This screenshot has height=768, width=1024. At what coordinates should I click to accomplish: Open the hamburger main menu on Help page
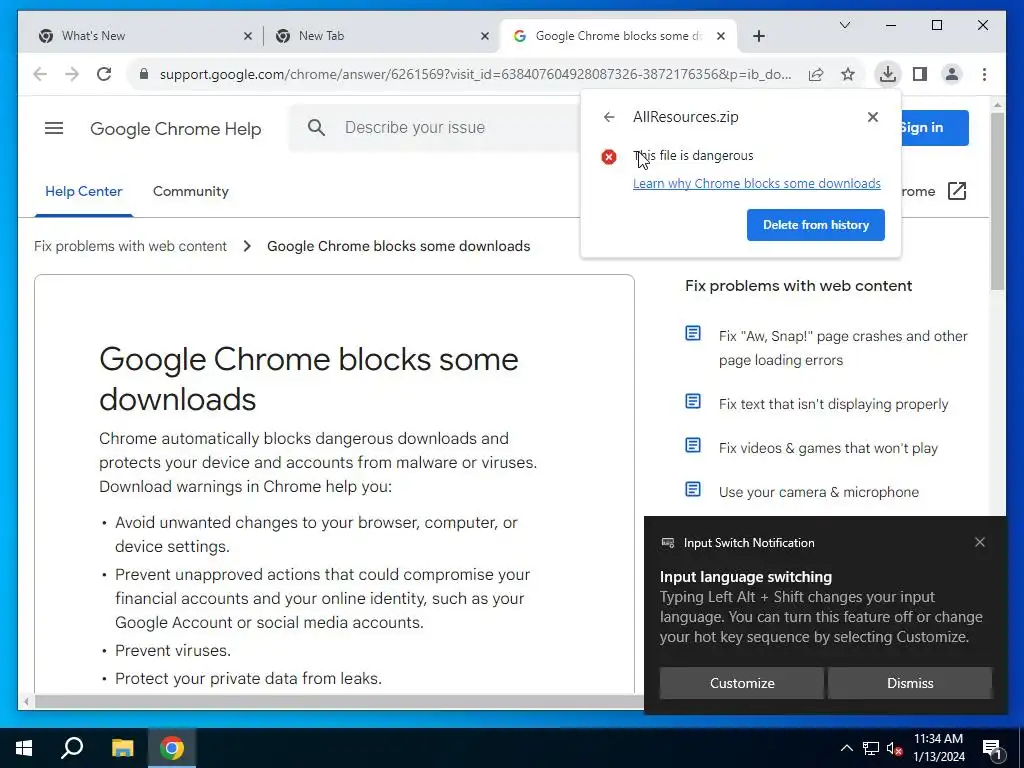coord(54,128)
